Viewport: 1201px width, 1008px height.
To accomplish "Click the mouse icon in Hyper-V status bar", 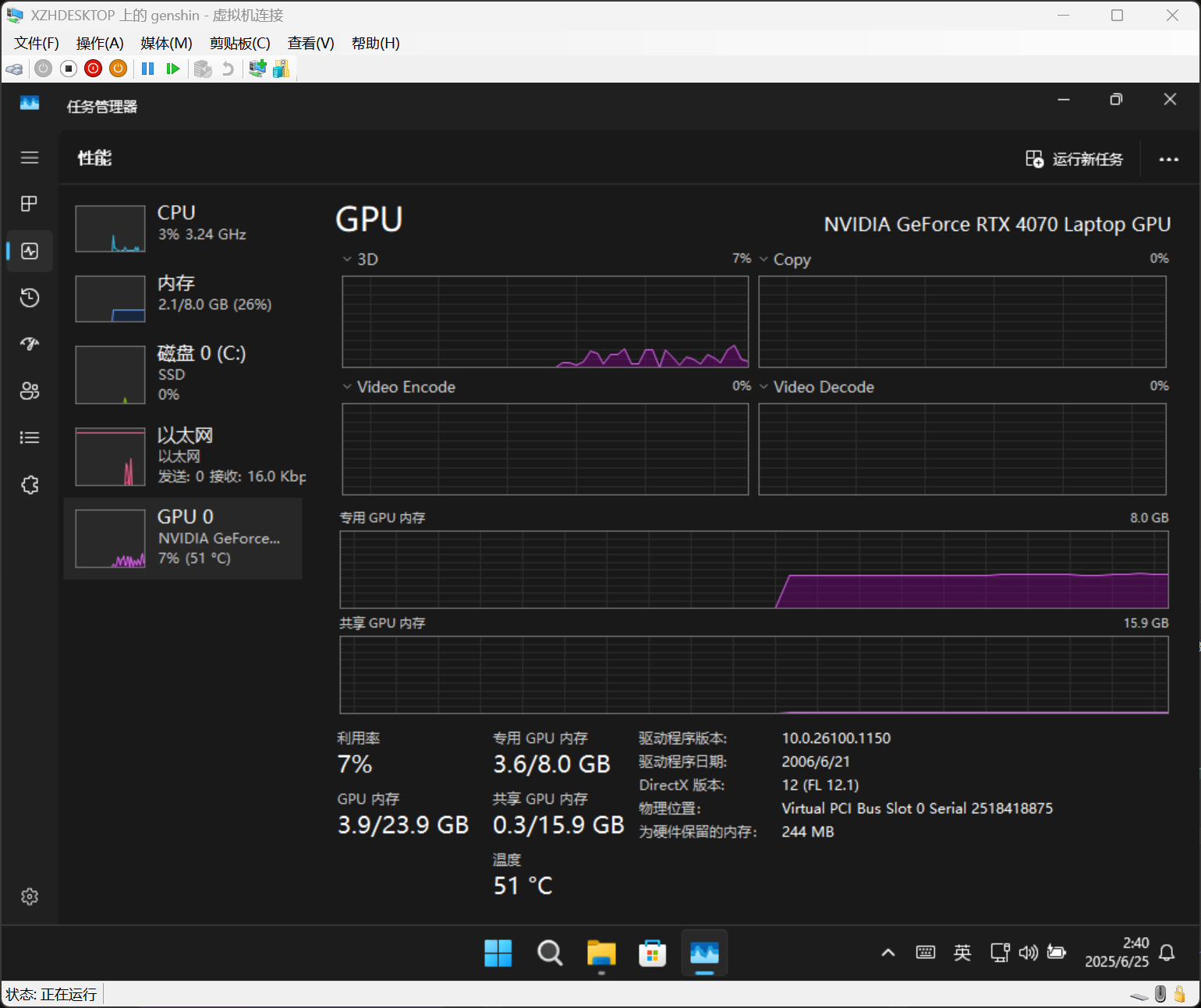I will tap(1160, 994).
